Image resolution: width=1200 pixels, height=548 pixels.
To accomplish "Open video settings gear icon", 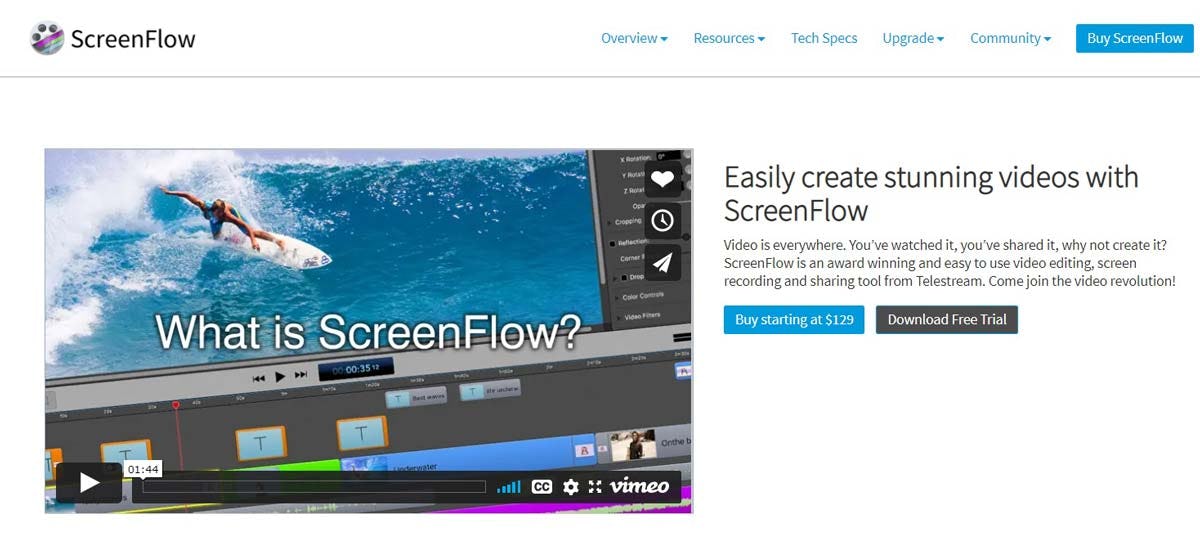I will click(571, 487).
